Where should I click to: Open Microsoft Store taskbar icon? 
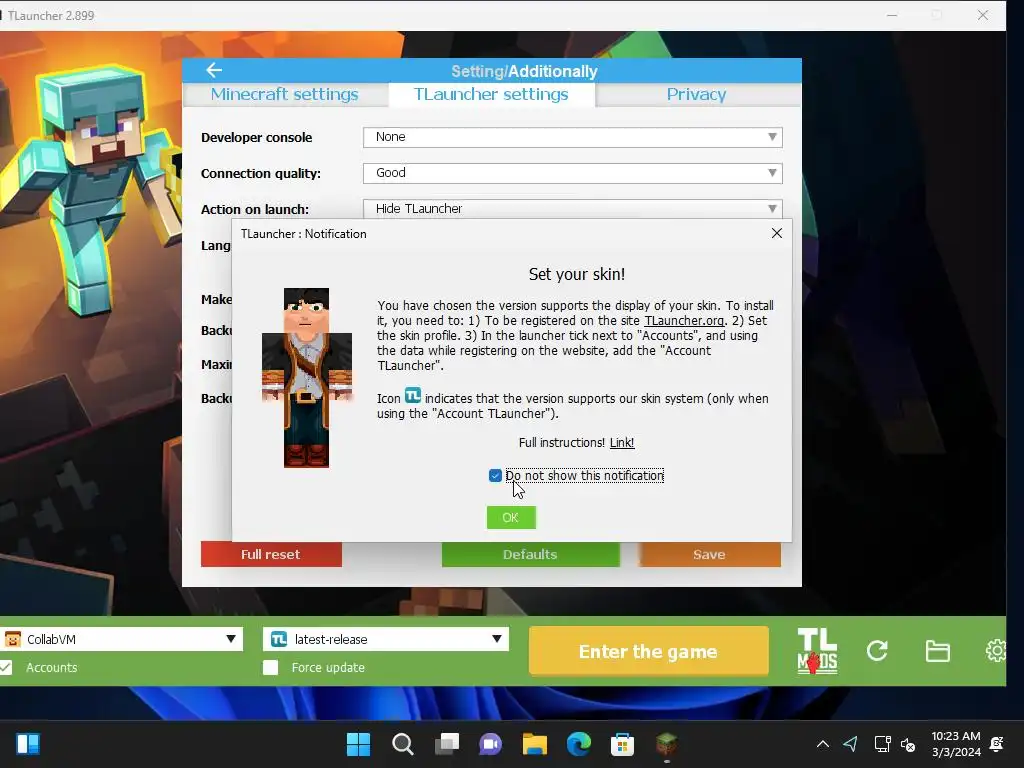[x=622, y=744]
